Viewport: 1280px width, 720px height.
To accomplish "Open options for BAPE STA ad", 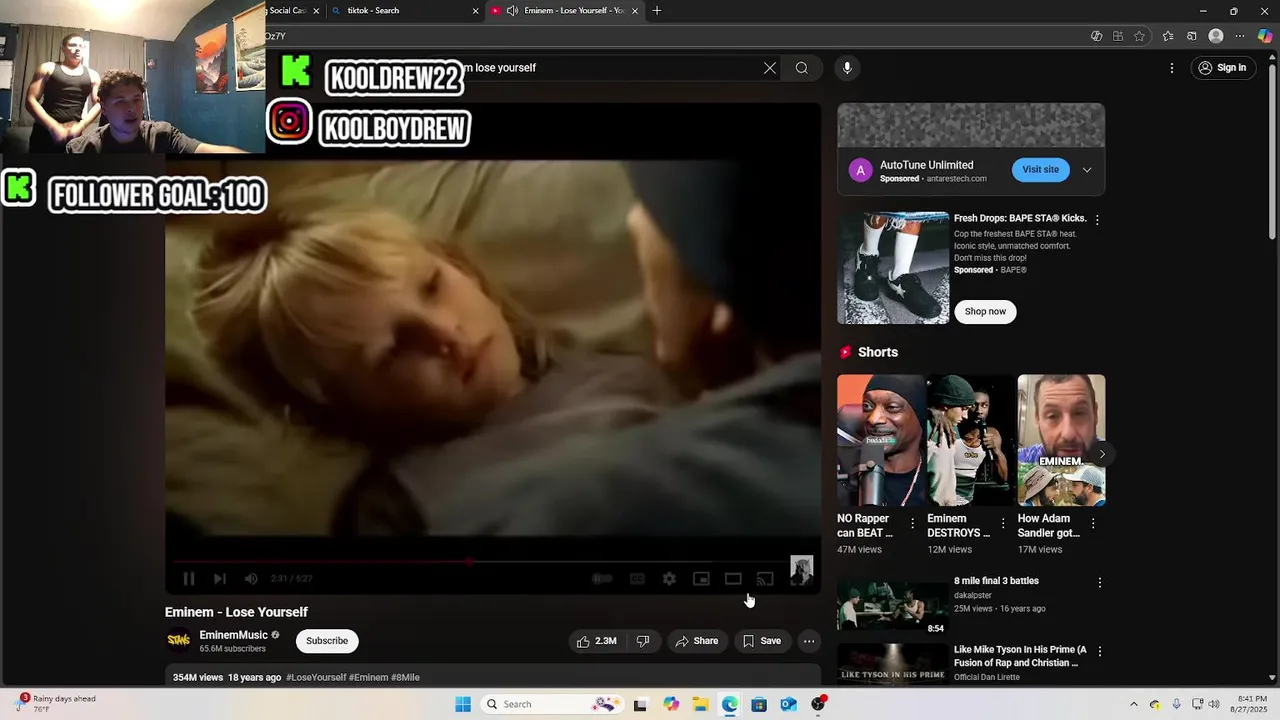I will pos(1097,220).
